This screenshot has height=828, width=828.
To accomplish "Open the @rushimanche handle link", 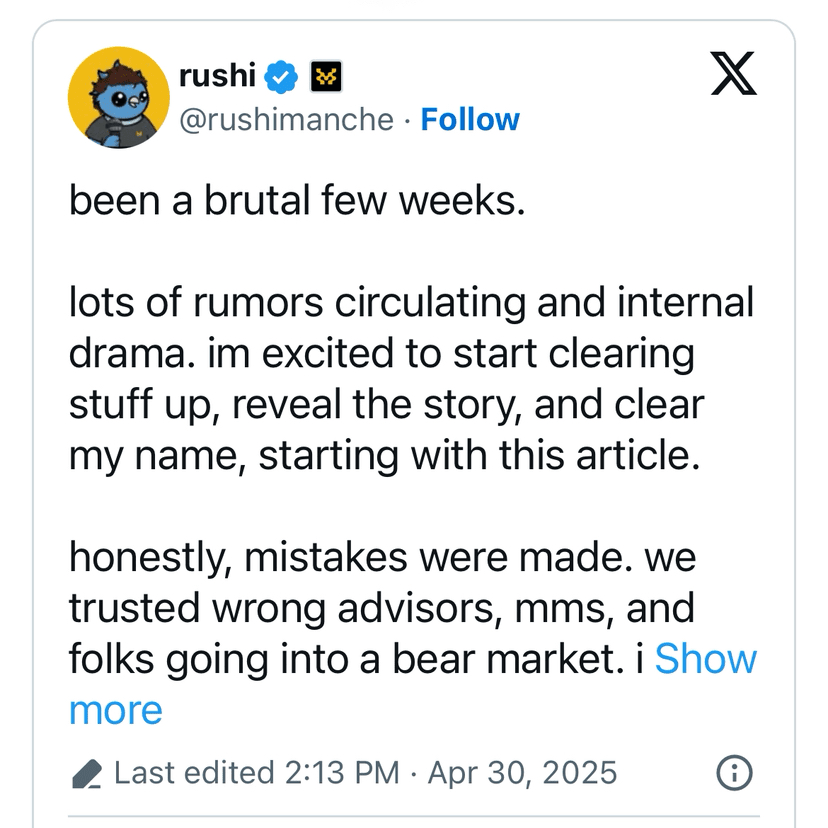I will click(286, 120).
